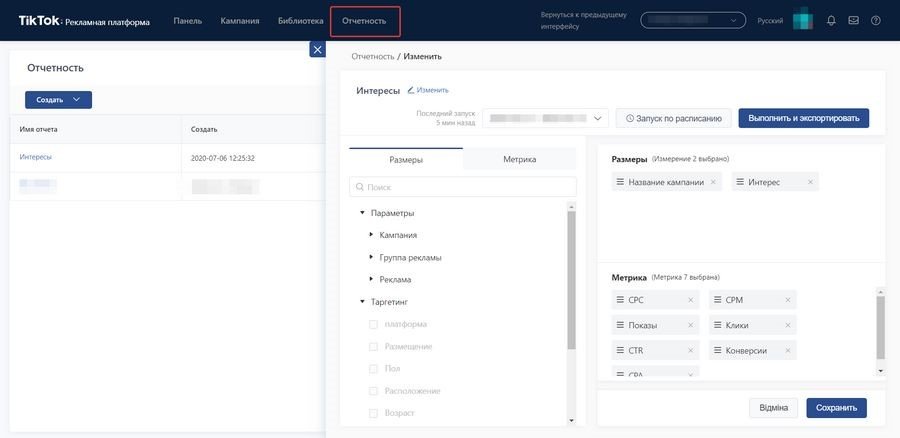
Task: Open the Библиотека menu item
Action: click(x=301, y=21)
